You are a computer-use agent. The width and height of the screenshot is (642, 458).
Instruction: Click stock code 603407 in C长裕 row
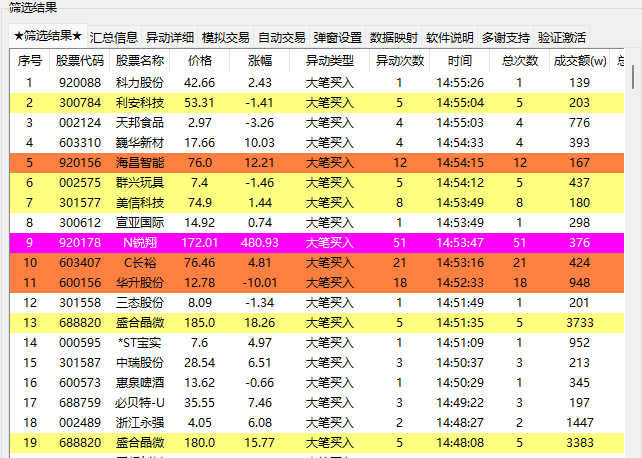coord(80,263)
